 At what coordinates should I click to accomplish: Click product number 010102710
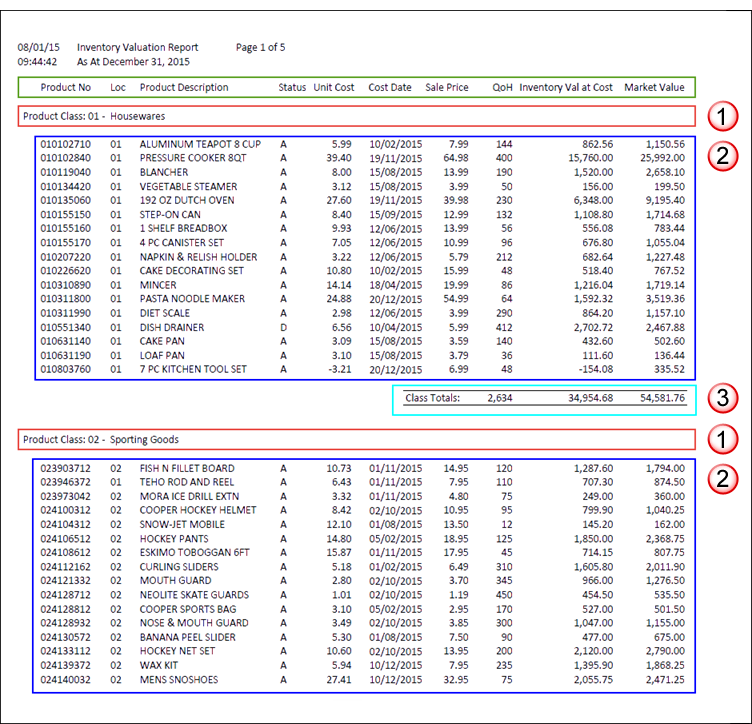tap(65, 144)
